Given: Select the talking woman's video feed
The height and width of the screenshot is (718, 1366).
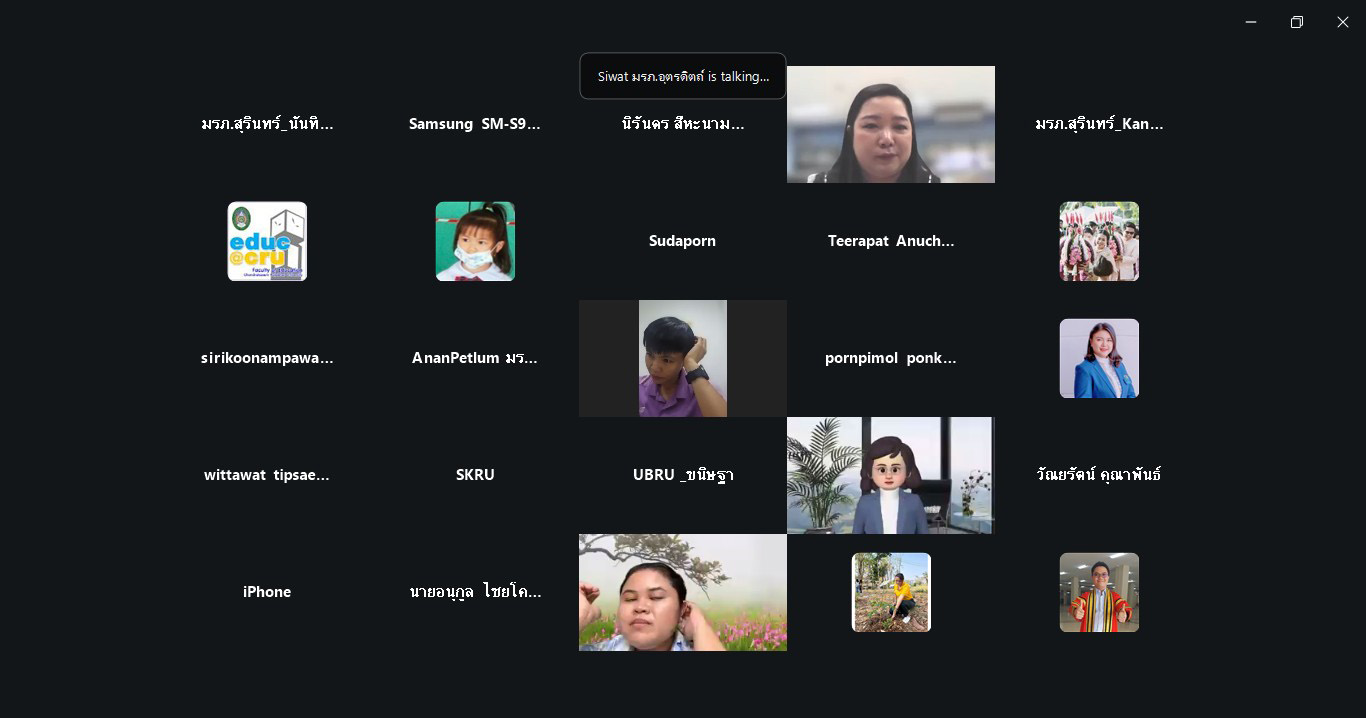Looking at the screenshot, I should 891,124.
